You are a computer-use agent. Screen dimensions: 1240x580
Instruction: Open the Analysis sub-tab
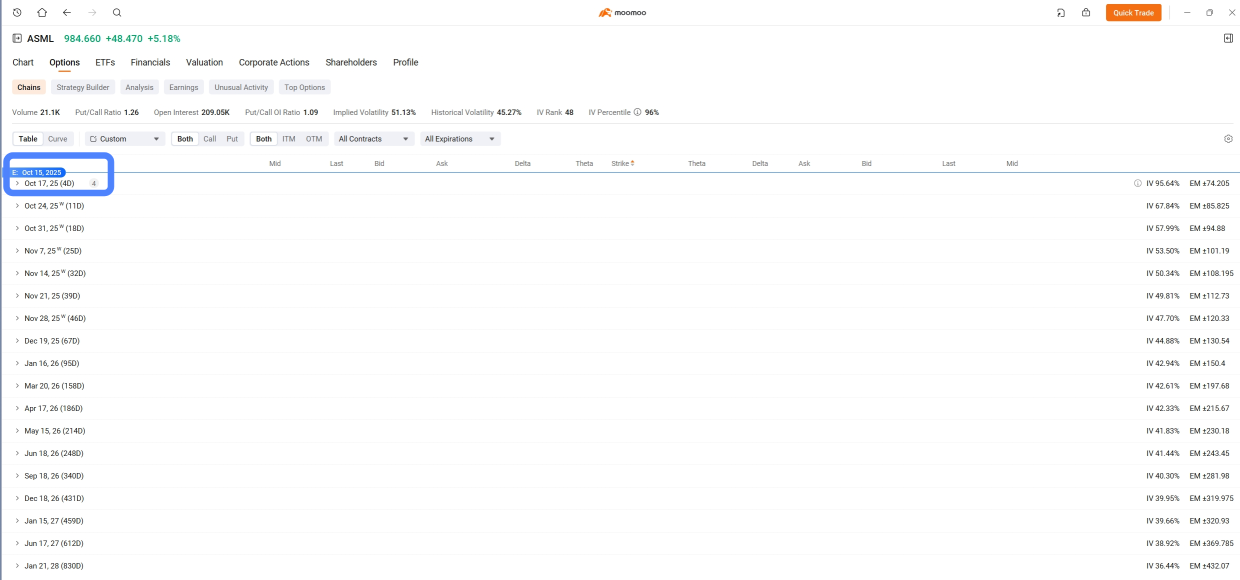click(140, 87)
